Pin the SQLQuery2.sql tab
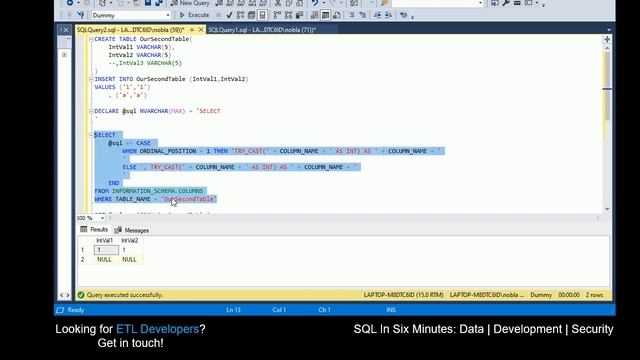Screen dimensions: 640x360 [192, 30]
